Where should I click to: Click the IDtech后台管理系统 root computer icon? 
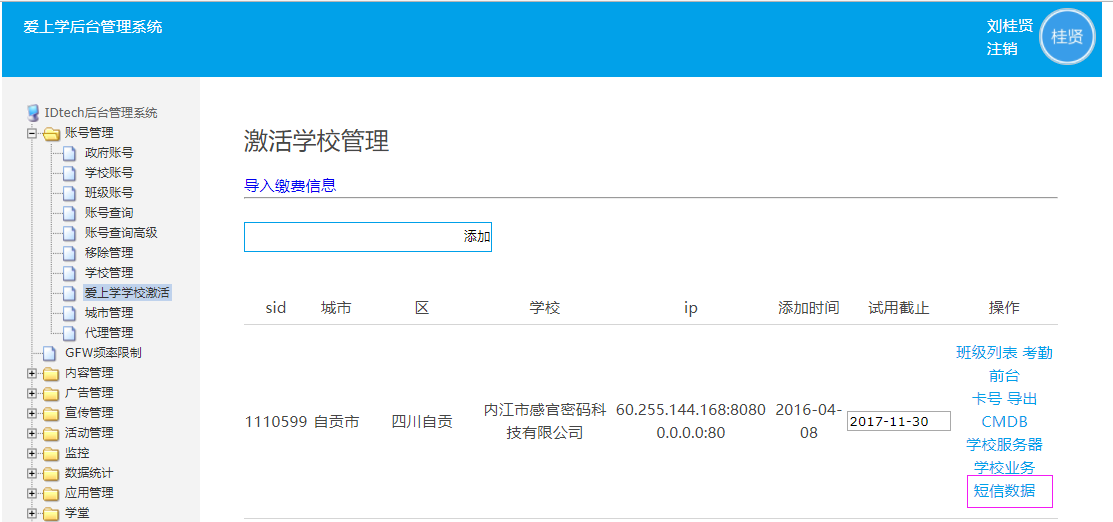click(x=33, y=113)
